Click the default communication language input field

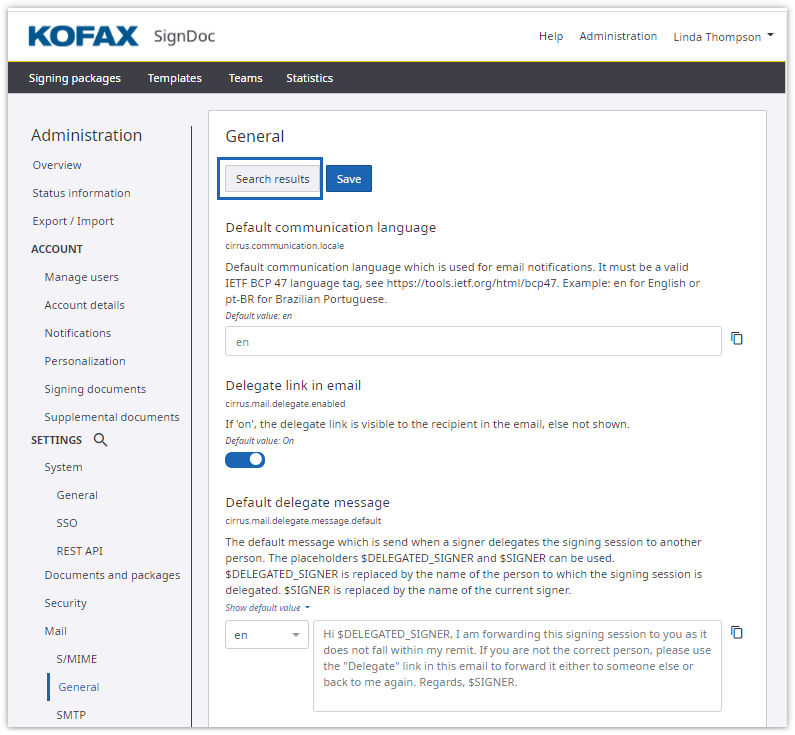[x=473, y=342]
